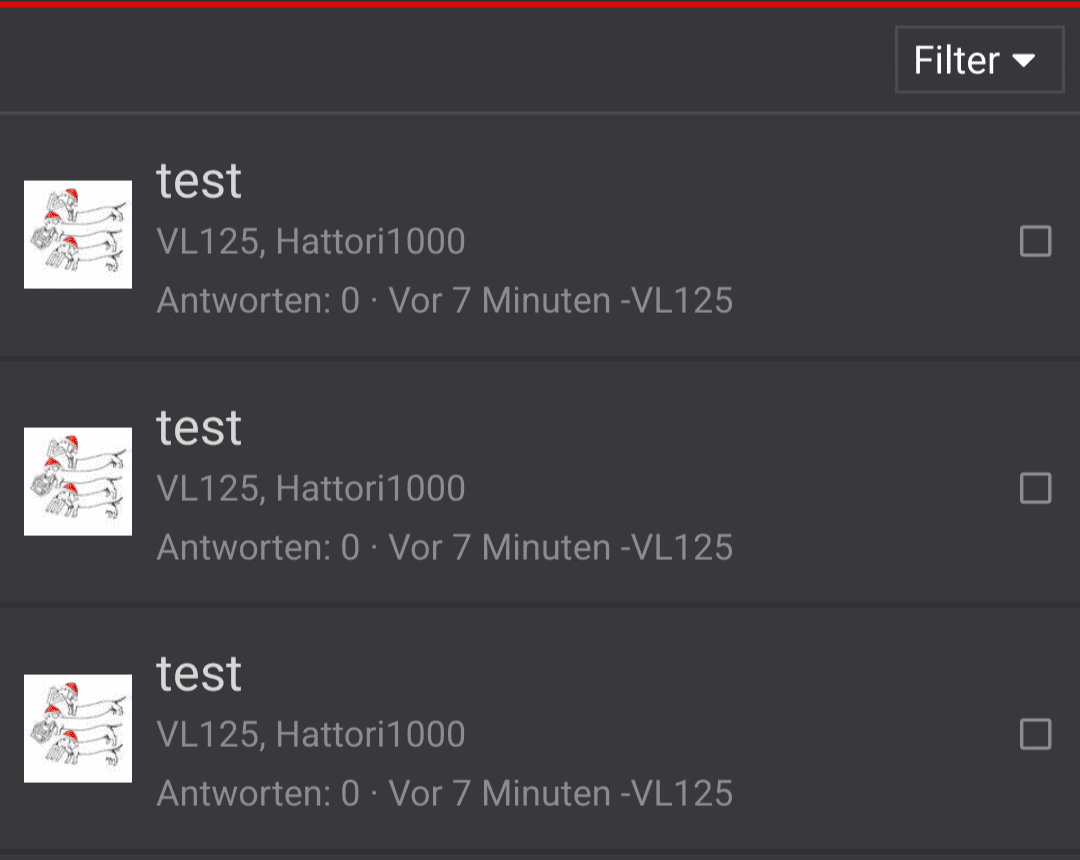This screenshot has width=1080, height=860.
Task: Select the second test conversation's checkbox
Action: point(1035,488)
